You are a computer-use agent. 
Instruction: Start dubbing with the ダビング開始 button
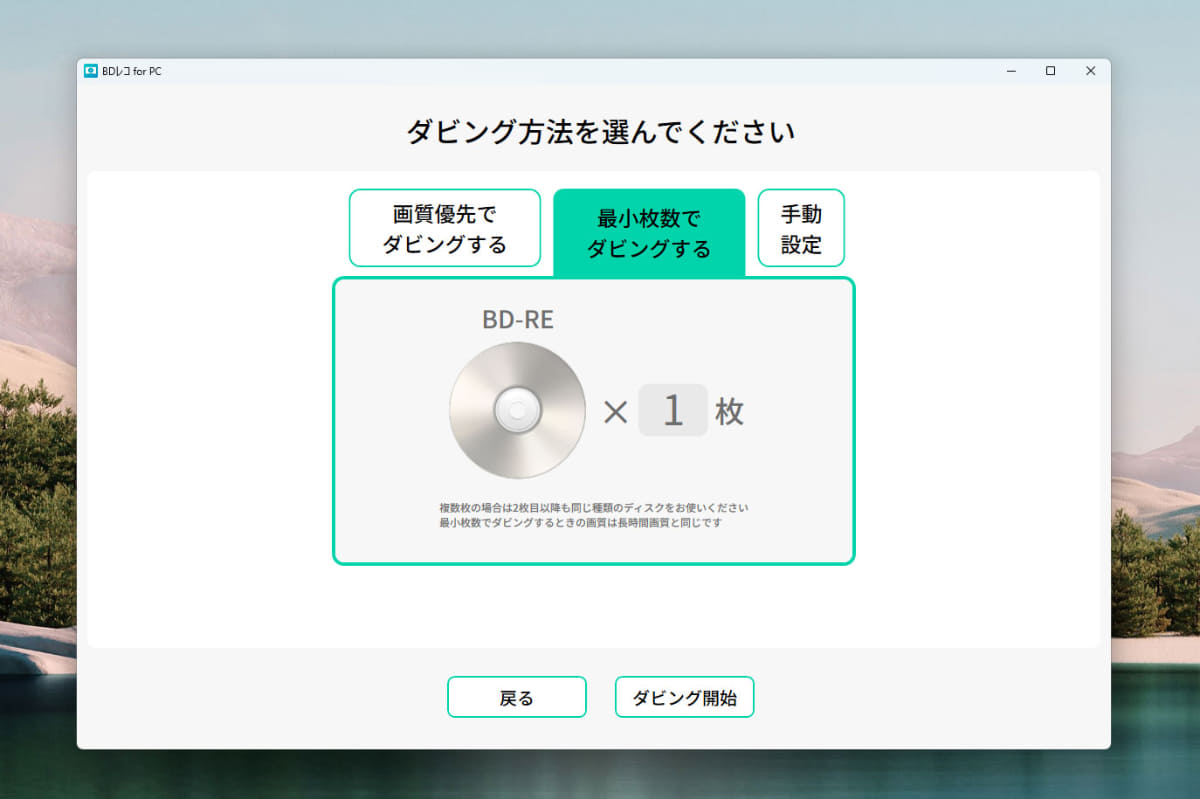click(684, 697)
